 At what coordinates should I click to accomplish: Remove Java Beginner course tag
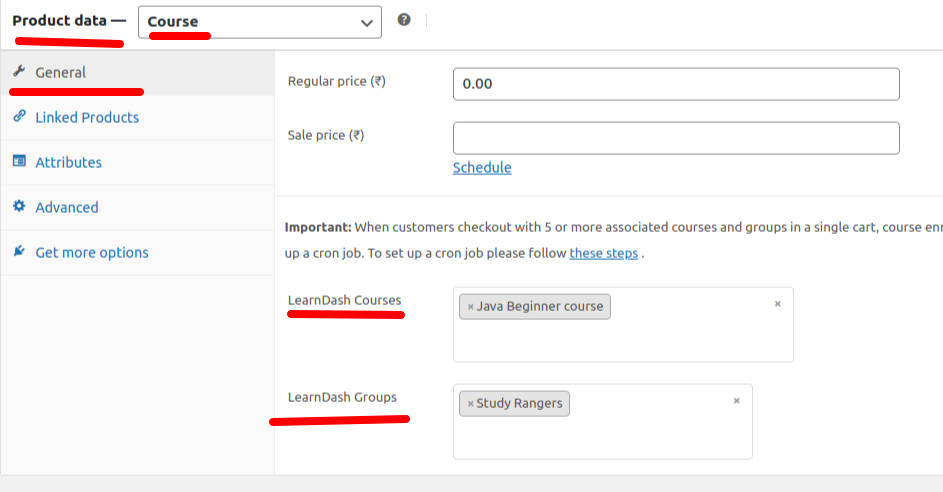click(470, 306)
